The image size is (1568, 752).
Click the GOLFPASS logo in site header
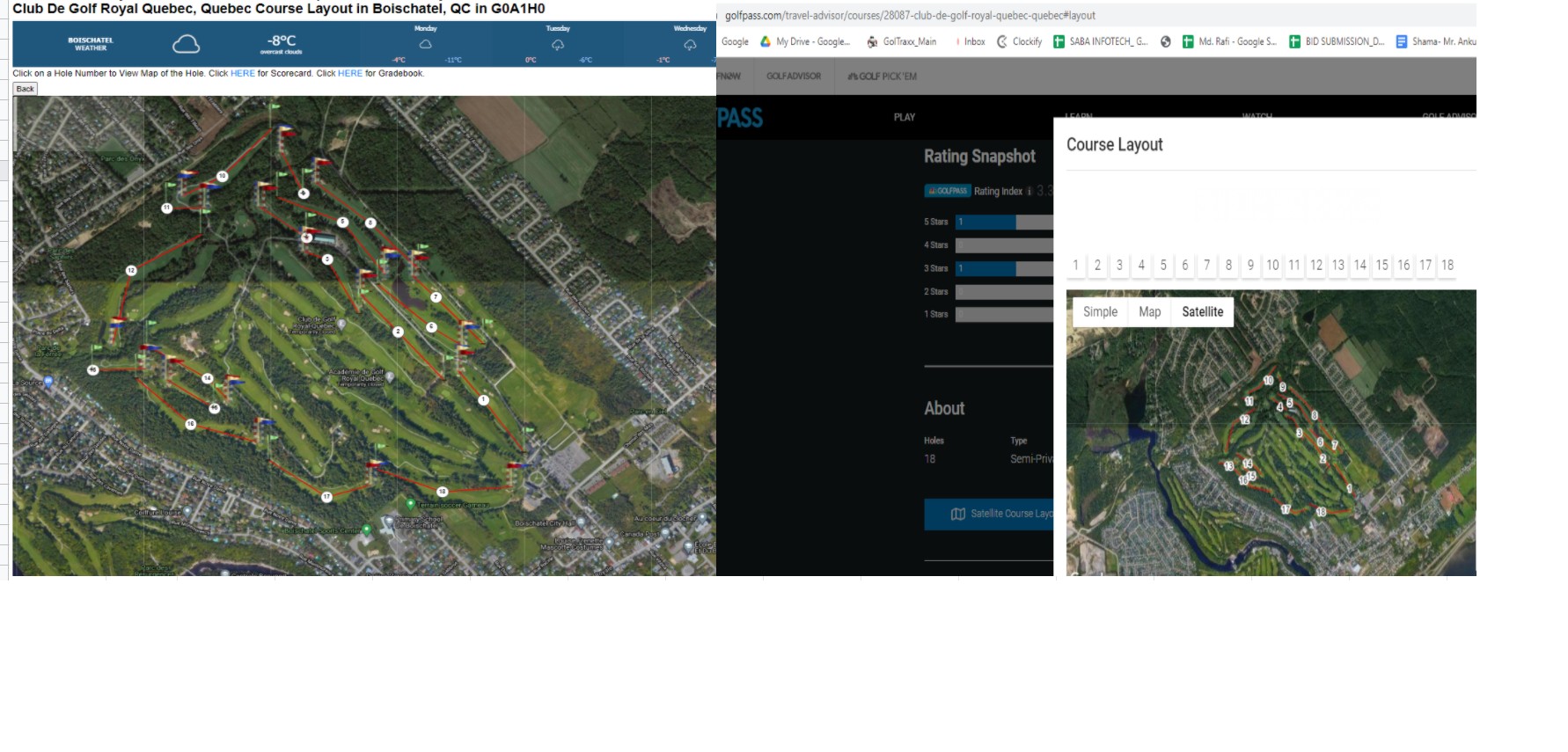(740, 118)
